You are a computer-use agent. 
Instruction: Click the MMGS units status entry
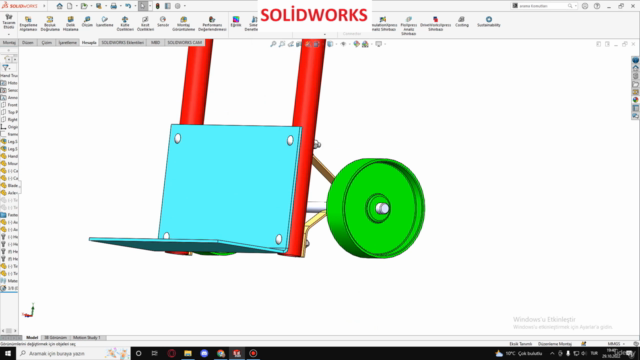613,344
